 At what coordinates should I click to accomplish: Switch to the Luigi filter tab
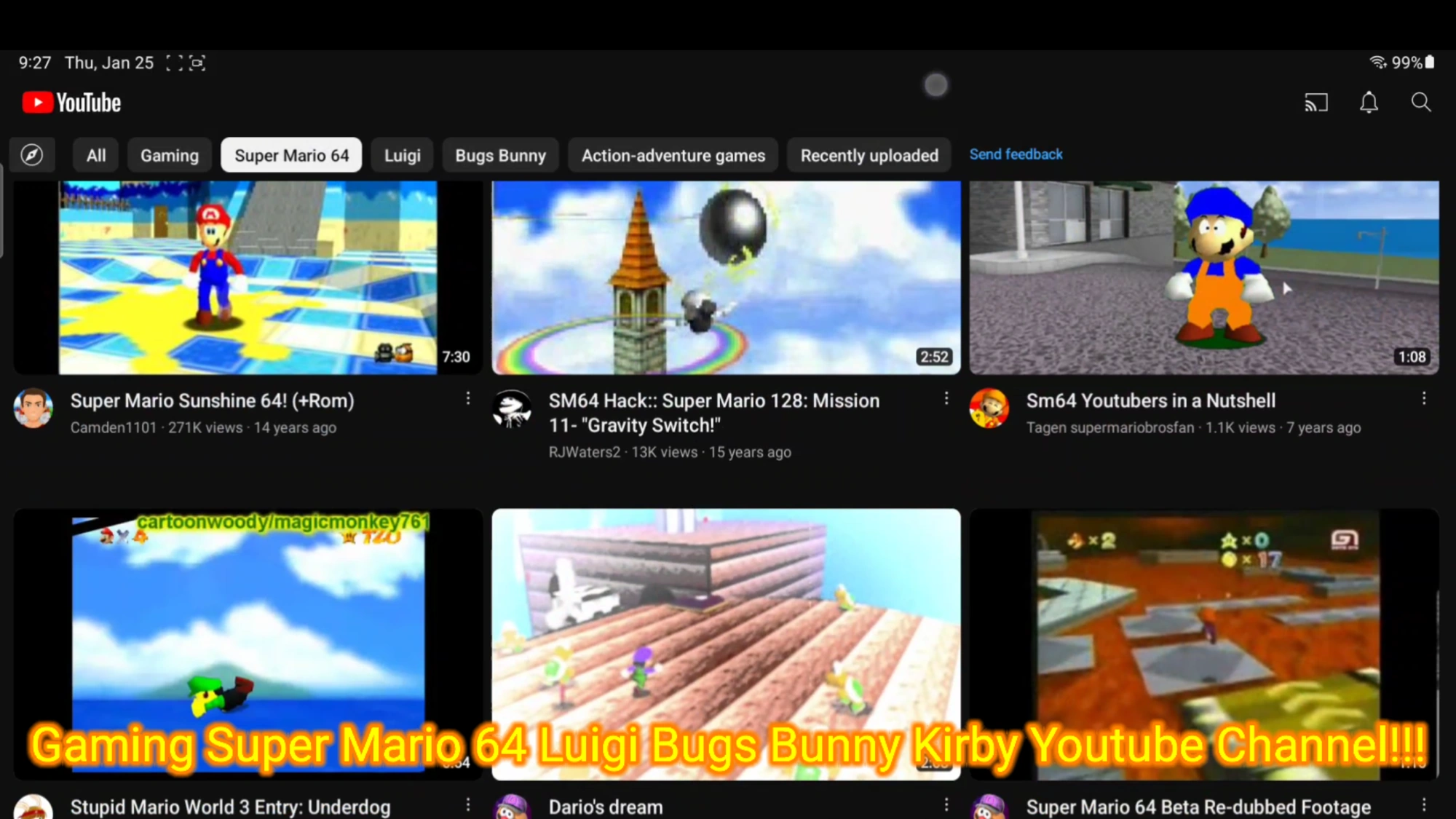coord(402,155)
